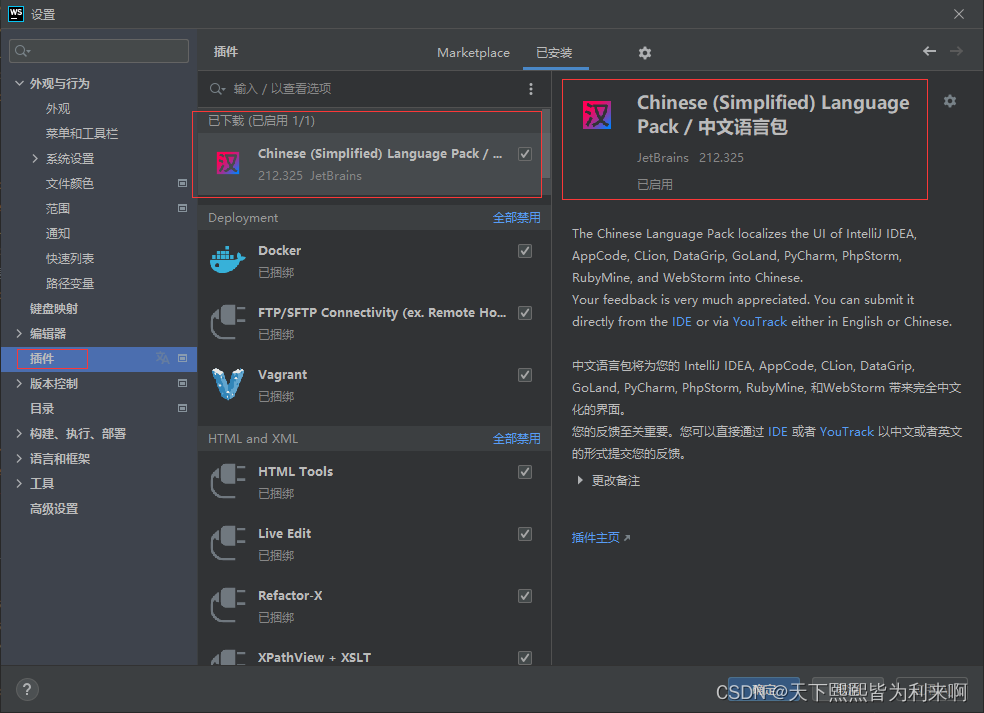Click the project-level icon next to 文件颜色
The width and height of the screenshot is (984, 713).
(x=183, y=183)
